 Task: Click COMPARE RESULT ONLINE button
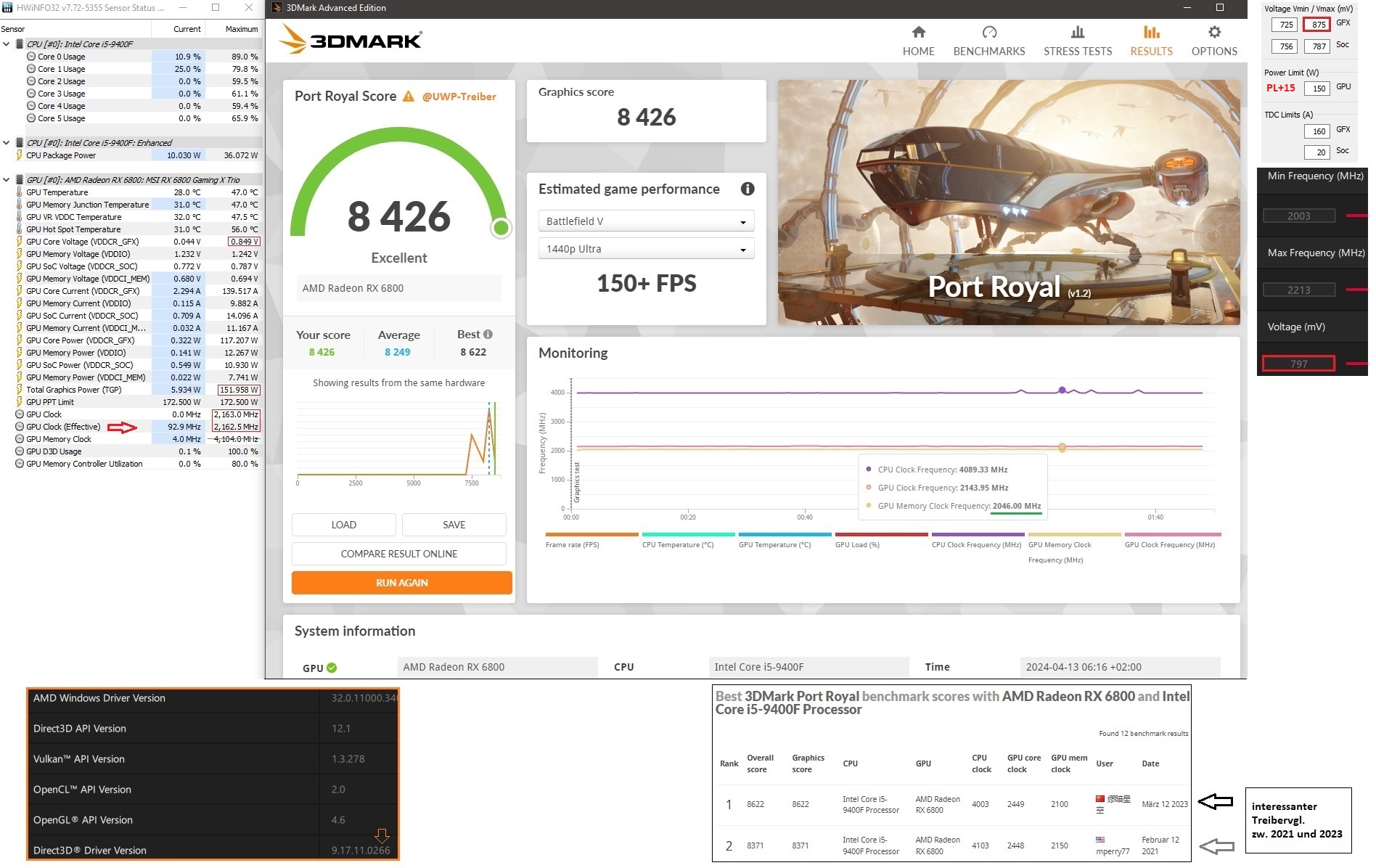[399, 554]
